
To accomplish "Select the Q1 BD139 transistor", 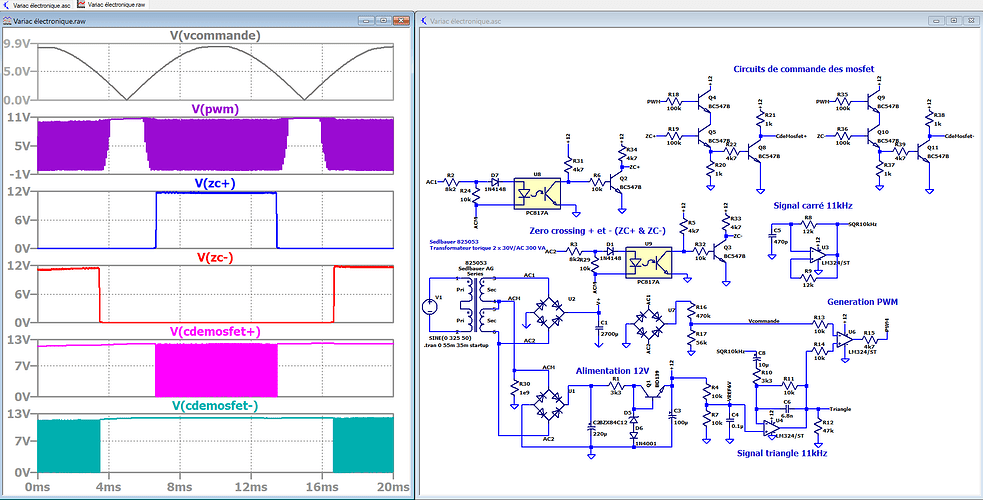I will (654, 390).
